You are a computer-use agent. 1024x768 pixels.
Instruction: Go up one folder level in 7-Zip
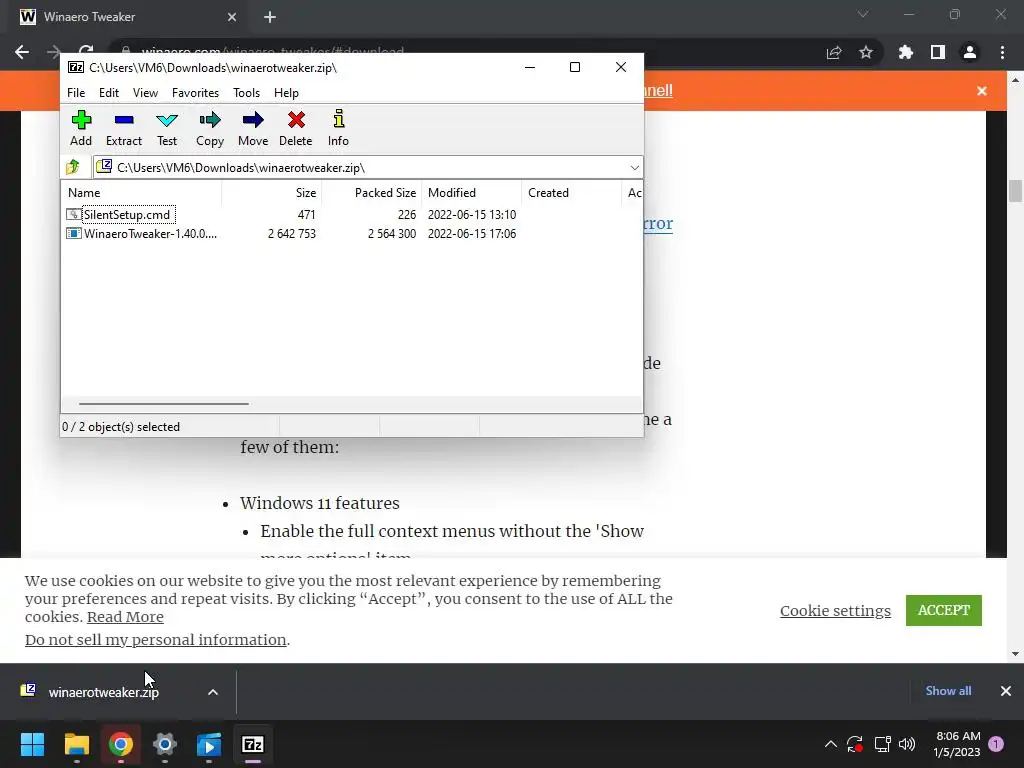click(73, 168)
